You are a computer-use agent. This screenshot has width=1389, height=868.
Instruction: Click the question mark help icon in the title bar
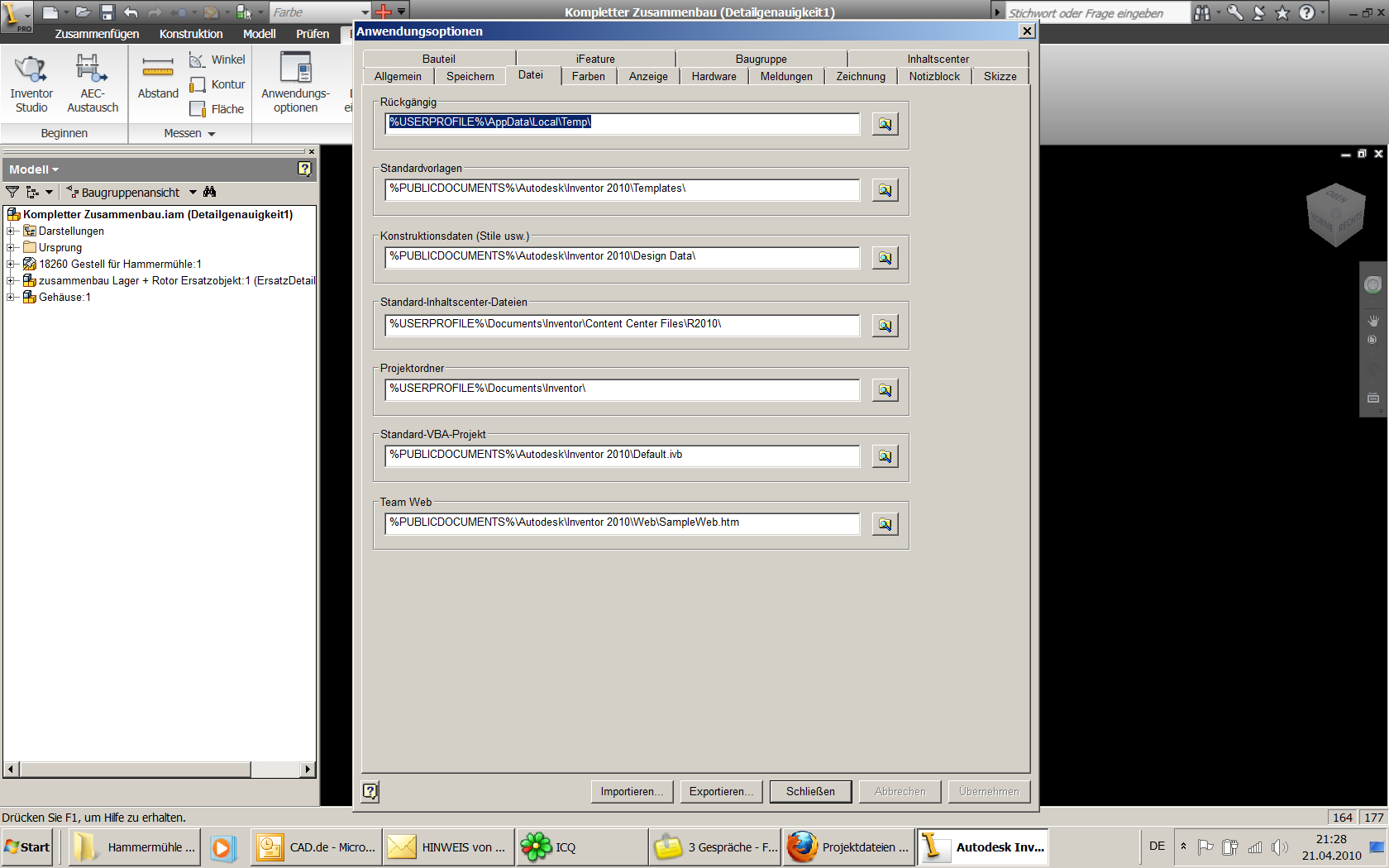click(x=1306, y=12)
